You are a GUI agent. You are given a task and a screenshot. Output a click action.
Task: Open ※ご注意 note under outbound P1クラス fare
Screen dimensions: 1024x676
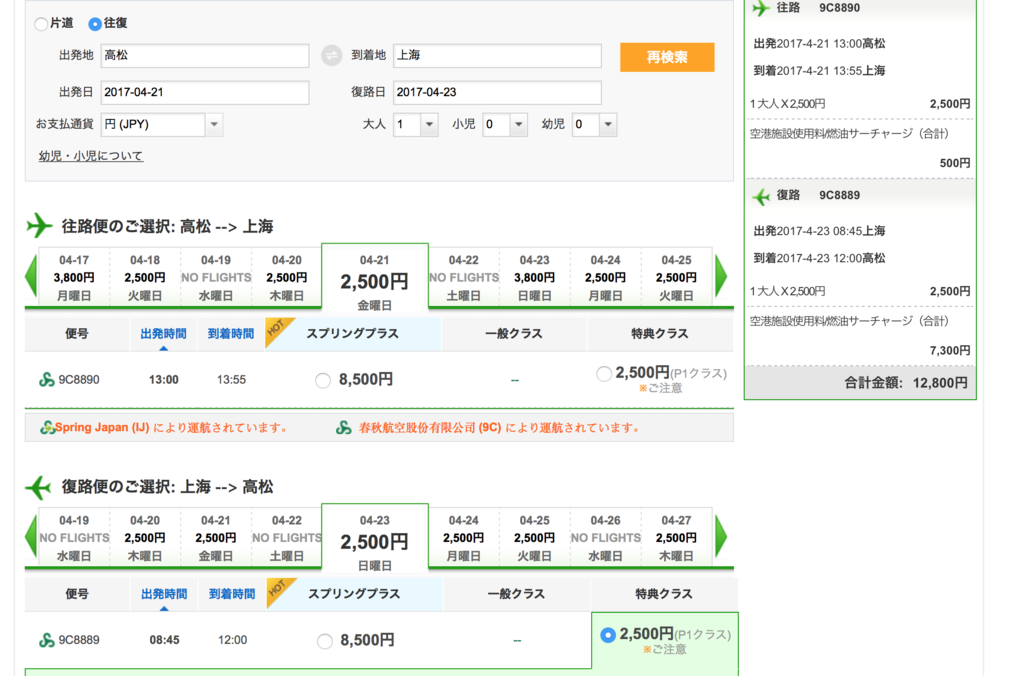pyautogui.click(x=660, y=388)
